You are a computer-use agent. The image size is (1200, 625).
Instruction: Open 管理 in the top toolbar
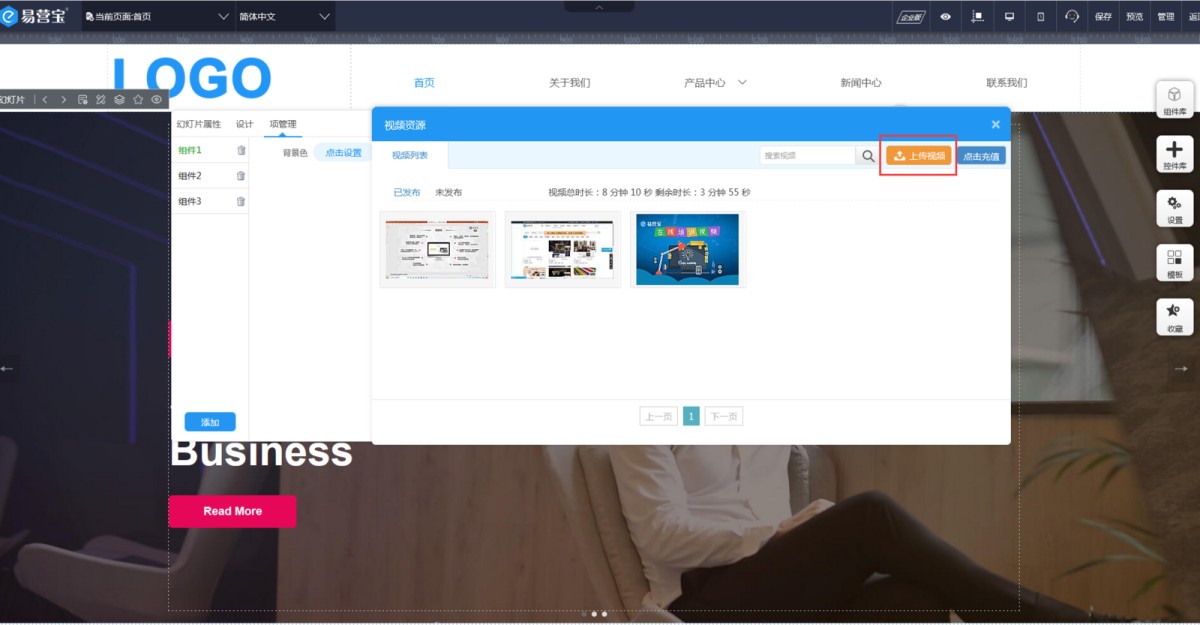pyautogui.click(x=1165, y=17)
